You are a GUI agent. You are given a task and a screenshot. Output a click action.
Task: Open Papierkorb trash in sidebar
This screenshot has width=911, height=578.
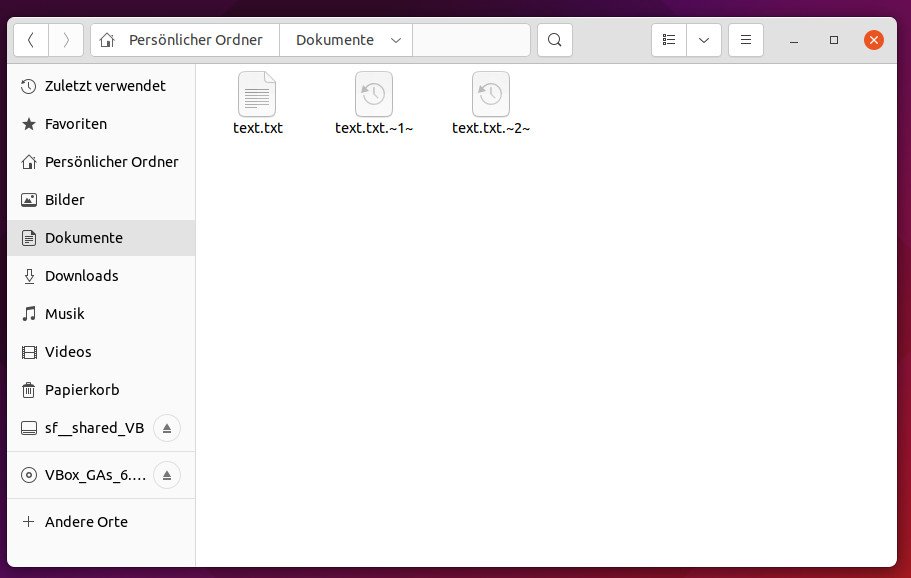click(81, 390)
